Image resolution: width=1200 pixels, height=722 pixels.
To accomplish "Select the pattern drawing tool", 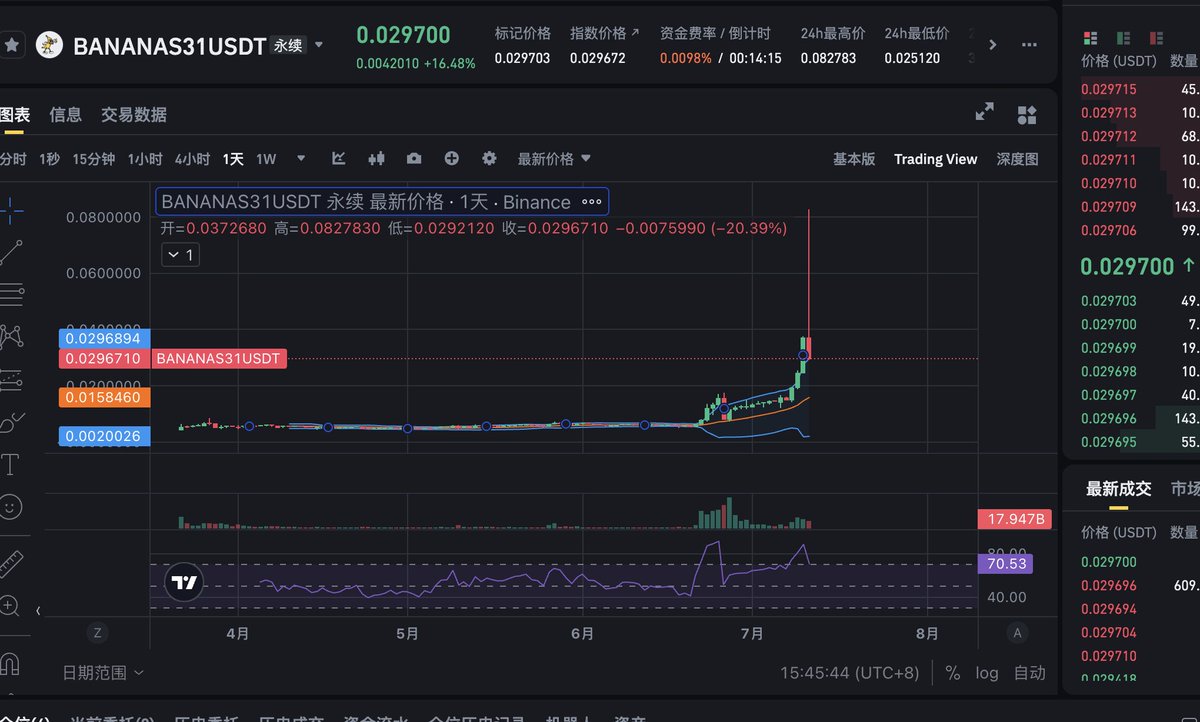I will point(11,337).
